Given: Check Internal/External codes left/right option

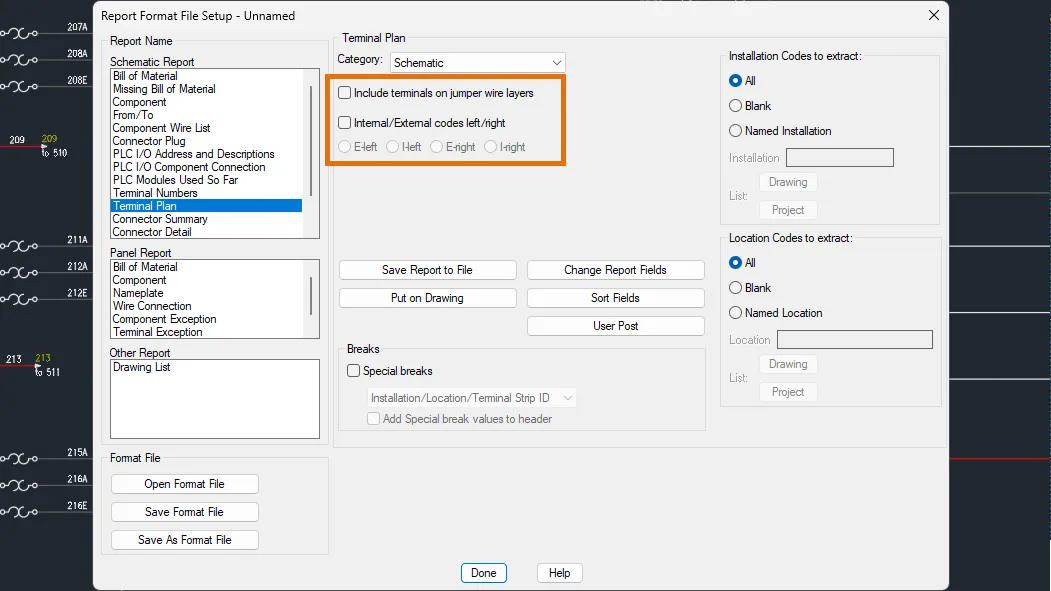Looking at the screenshot, I should 345,123.
